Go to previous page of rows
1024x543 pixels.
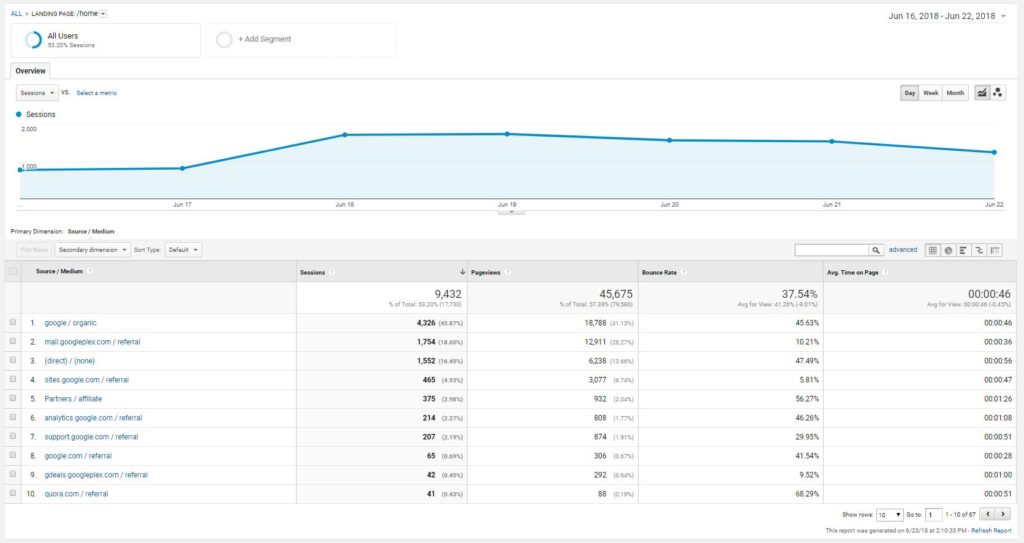coord(988,514)
